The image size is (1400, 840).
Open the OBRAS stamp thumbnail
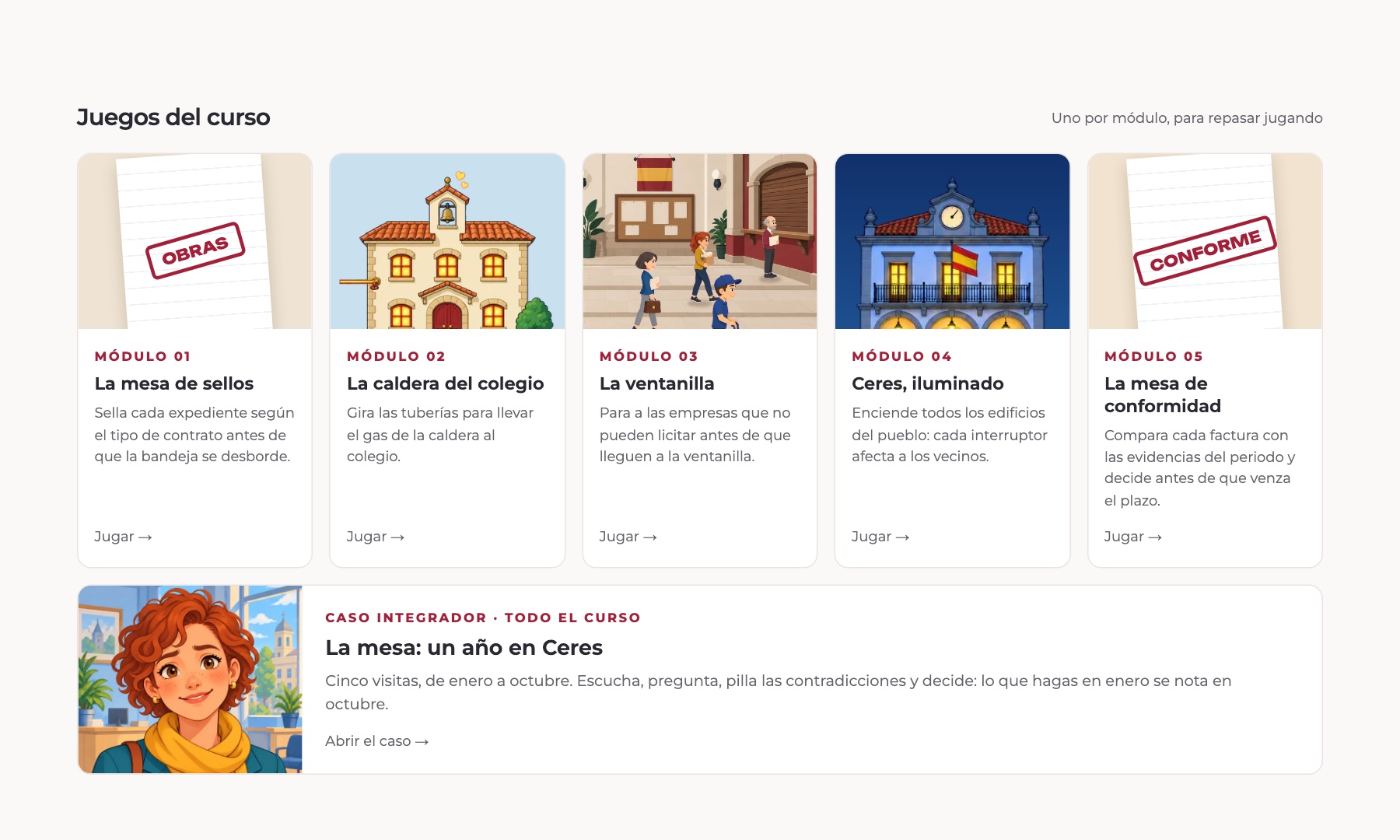click(194, 241)
